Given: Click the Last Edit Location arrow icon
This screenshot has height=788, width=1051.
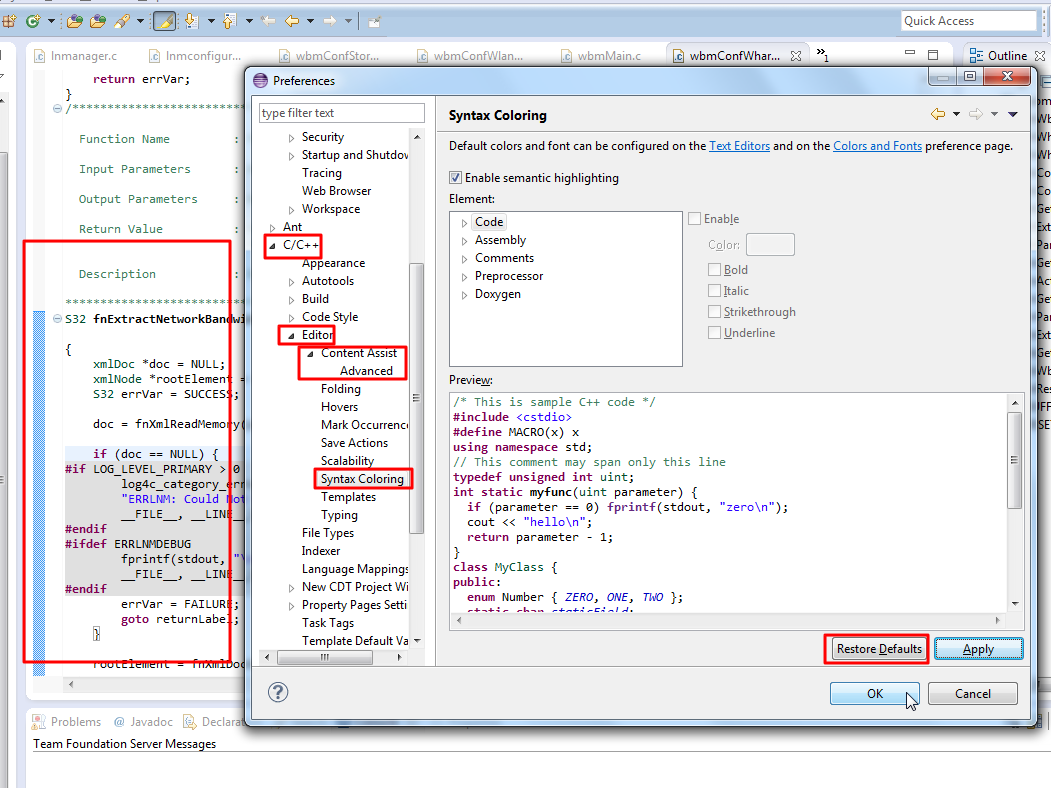Looking at the screenshot, I should pos(268,21).
